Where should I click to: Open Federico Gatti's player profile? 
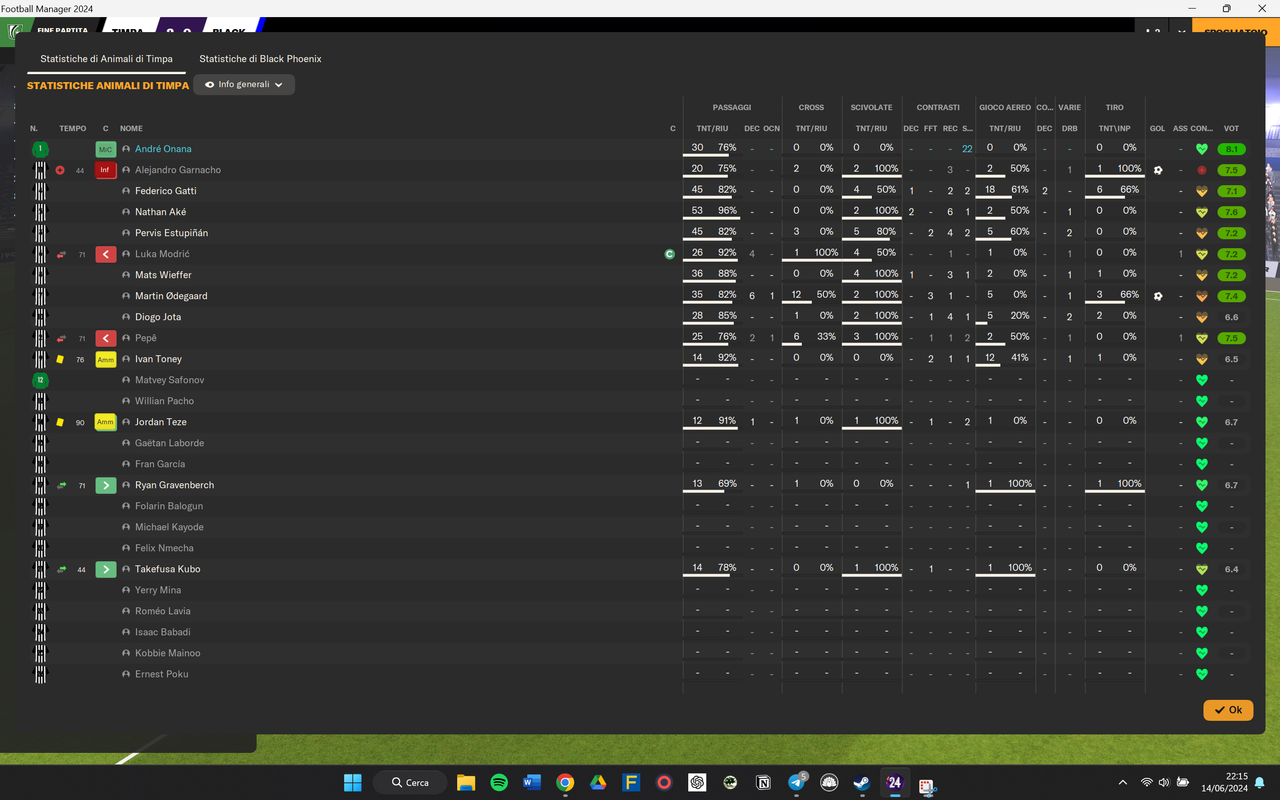point(166,191)
